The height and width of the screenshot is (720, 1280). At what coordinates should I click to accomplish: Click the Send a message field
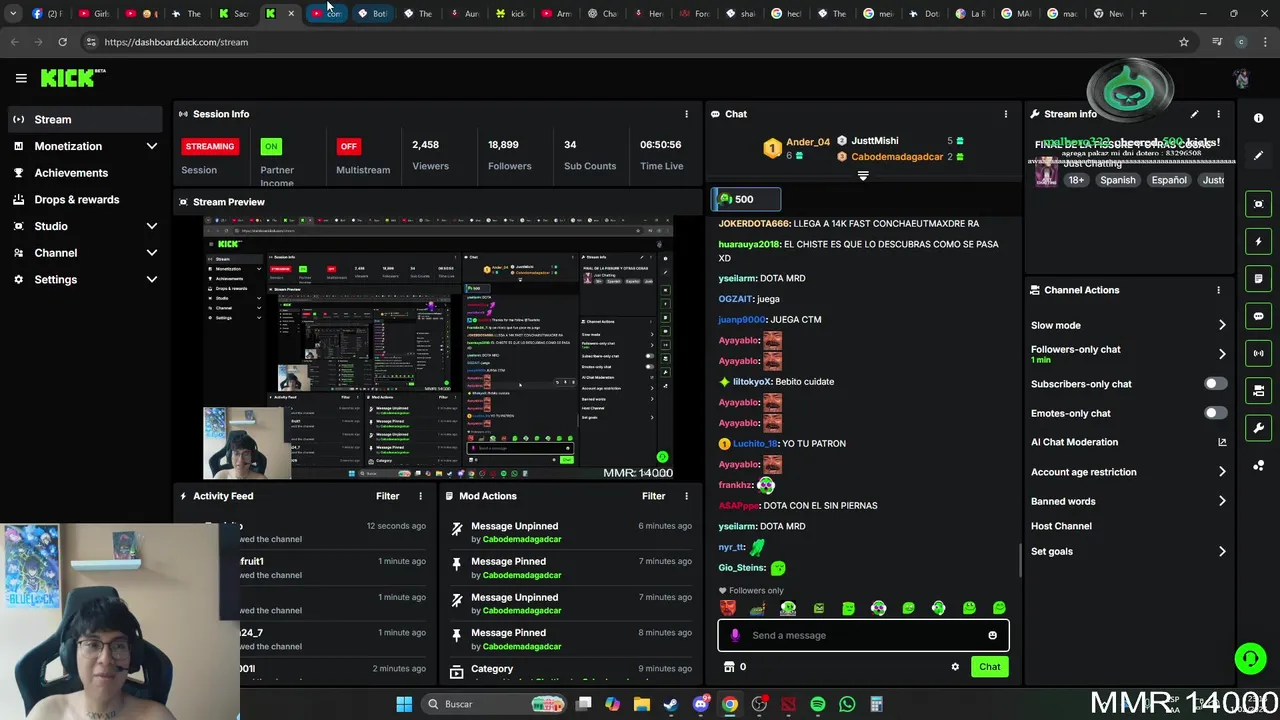863,635
